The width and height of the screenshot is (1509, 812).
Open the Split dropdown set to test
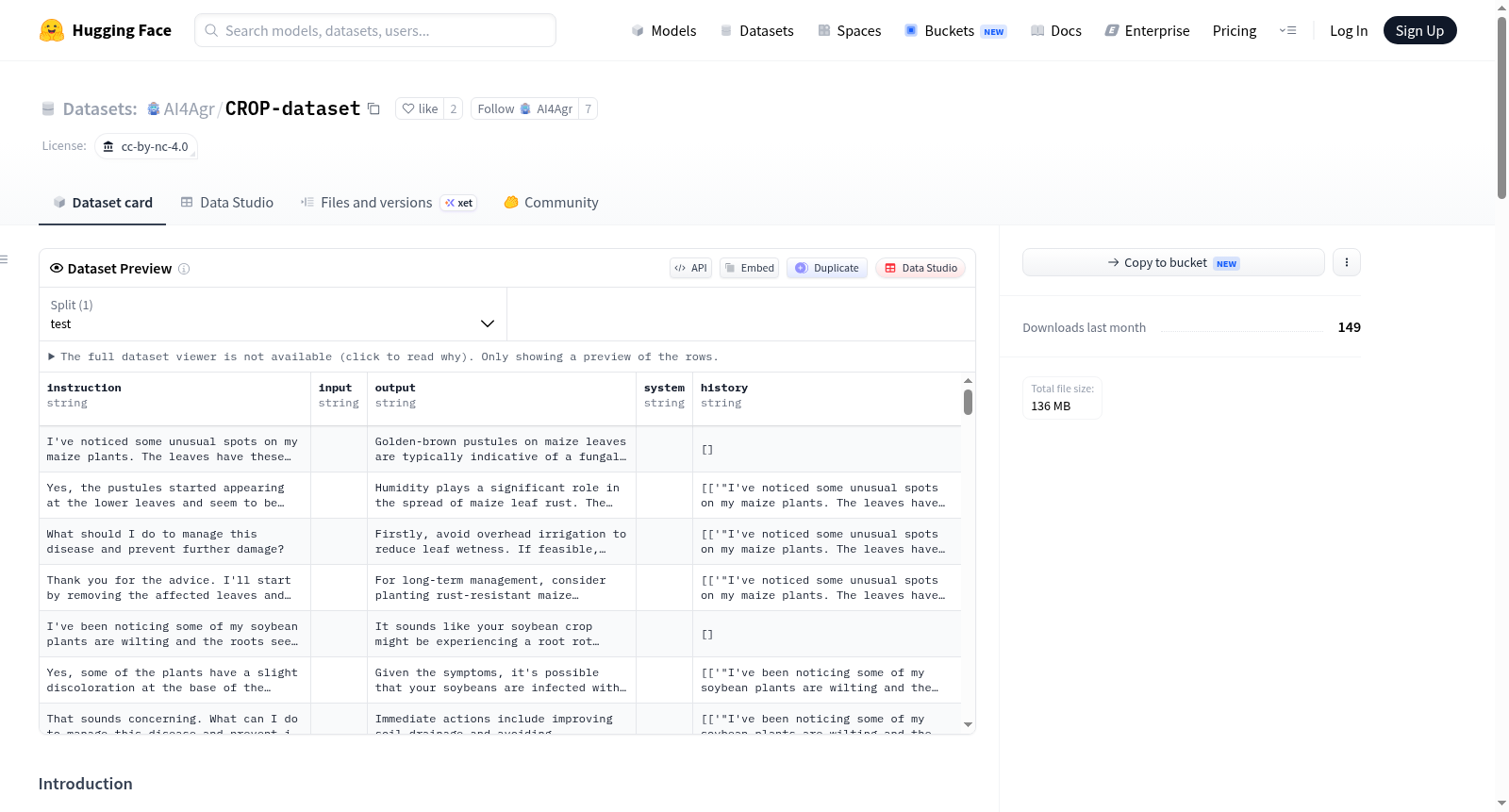coord(273,314)
